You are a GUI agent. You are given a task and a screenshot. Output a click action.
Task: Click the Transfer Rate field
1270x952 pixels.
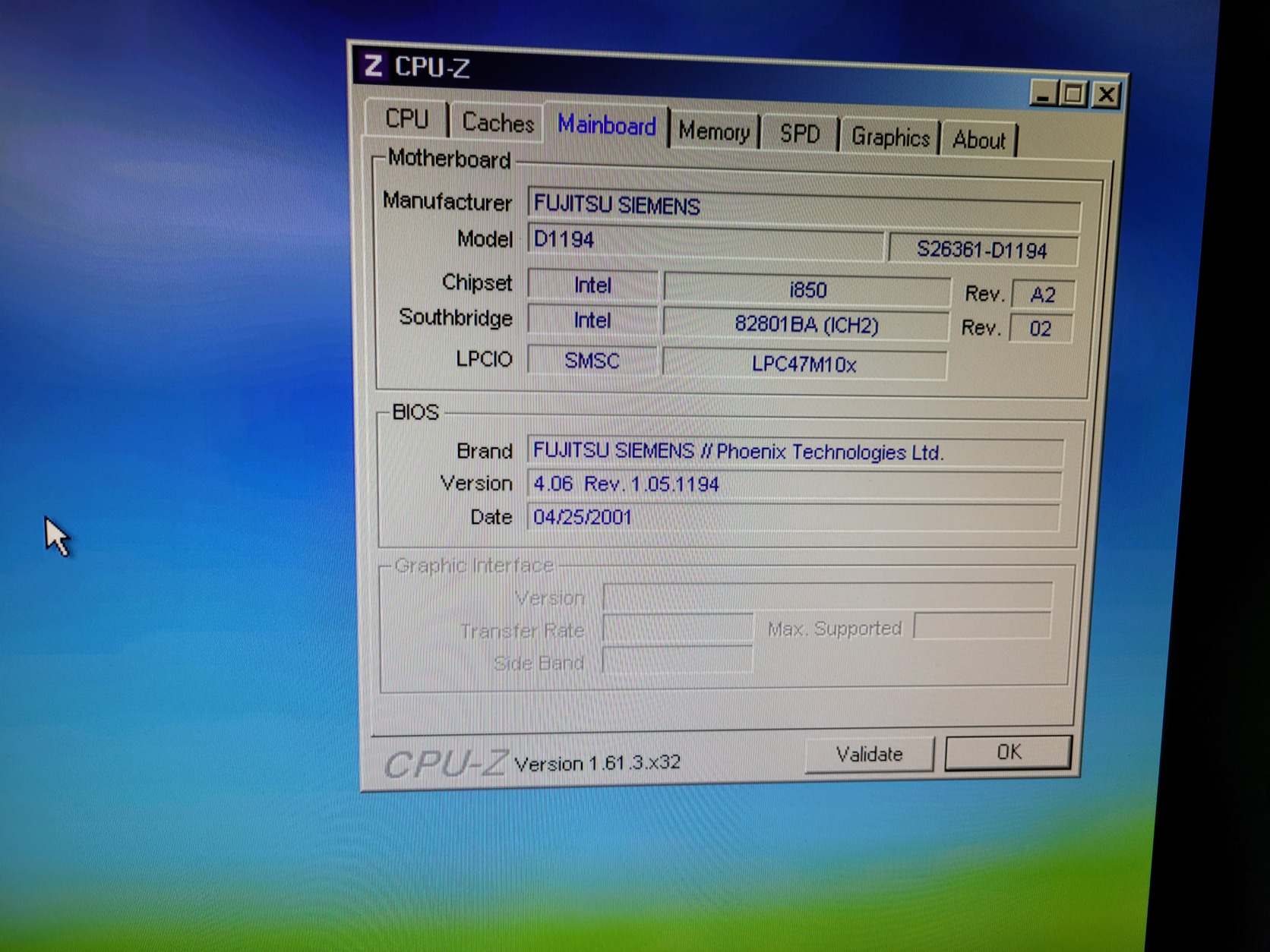tap(678, 629)
